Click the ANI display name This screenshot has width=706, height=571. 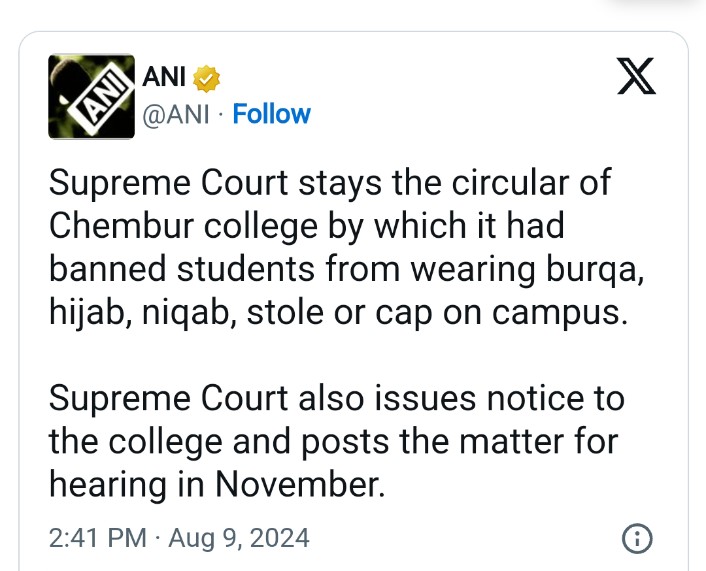[164, 77]
